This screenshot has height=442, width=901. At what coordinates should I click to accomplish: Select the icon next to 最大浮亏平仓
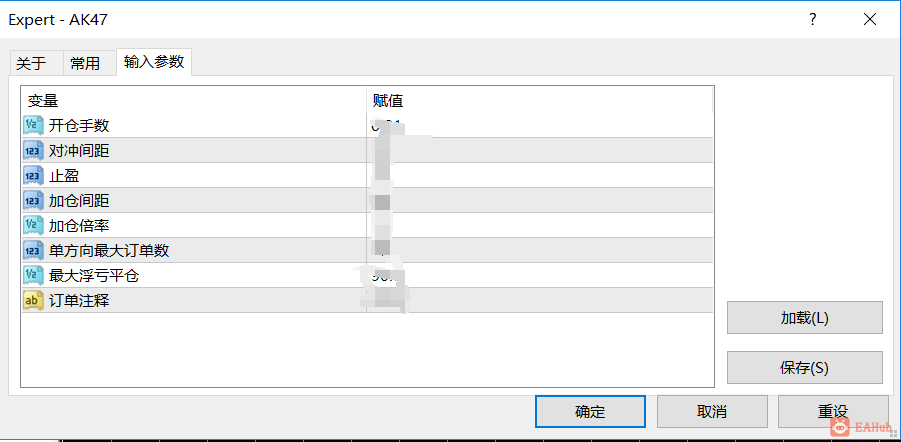pyautogui.click(x=33, y=275)
